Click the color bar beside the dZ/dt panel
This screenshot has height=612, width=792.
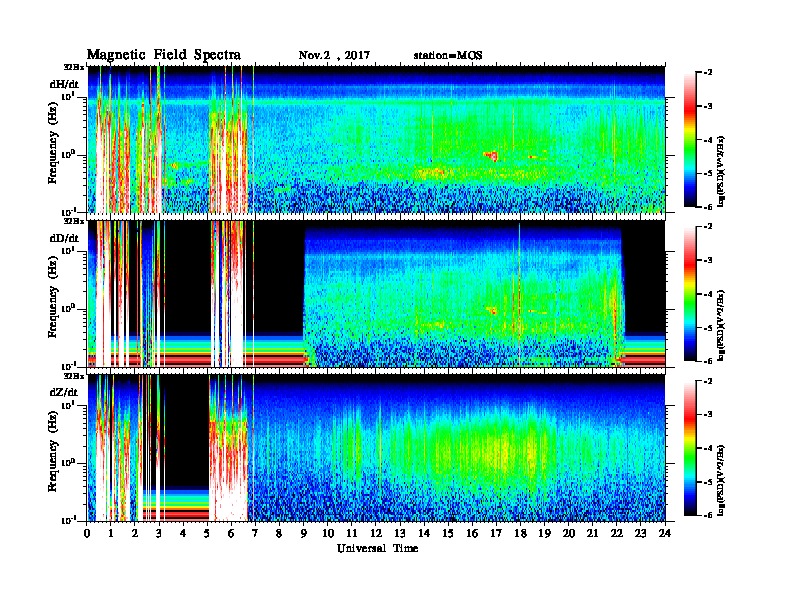point(690,448)
